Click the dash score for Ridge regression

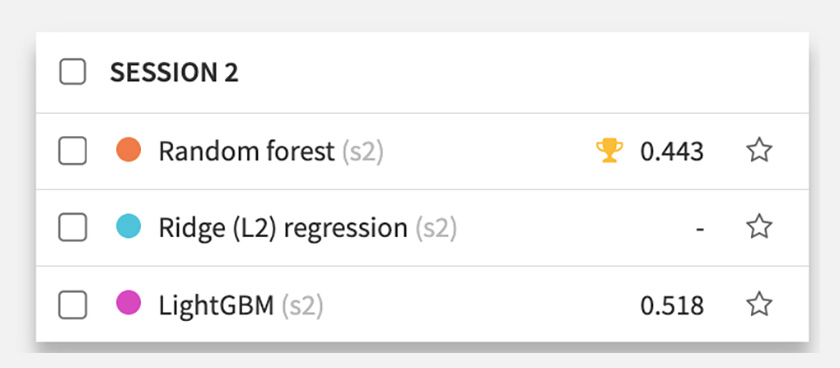[x=700, y=229]
